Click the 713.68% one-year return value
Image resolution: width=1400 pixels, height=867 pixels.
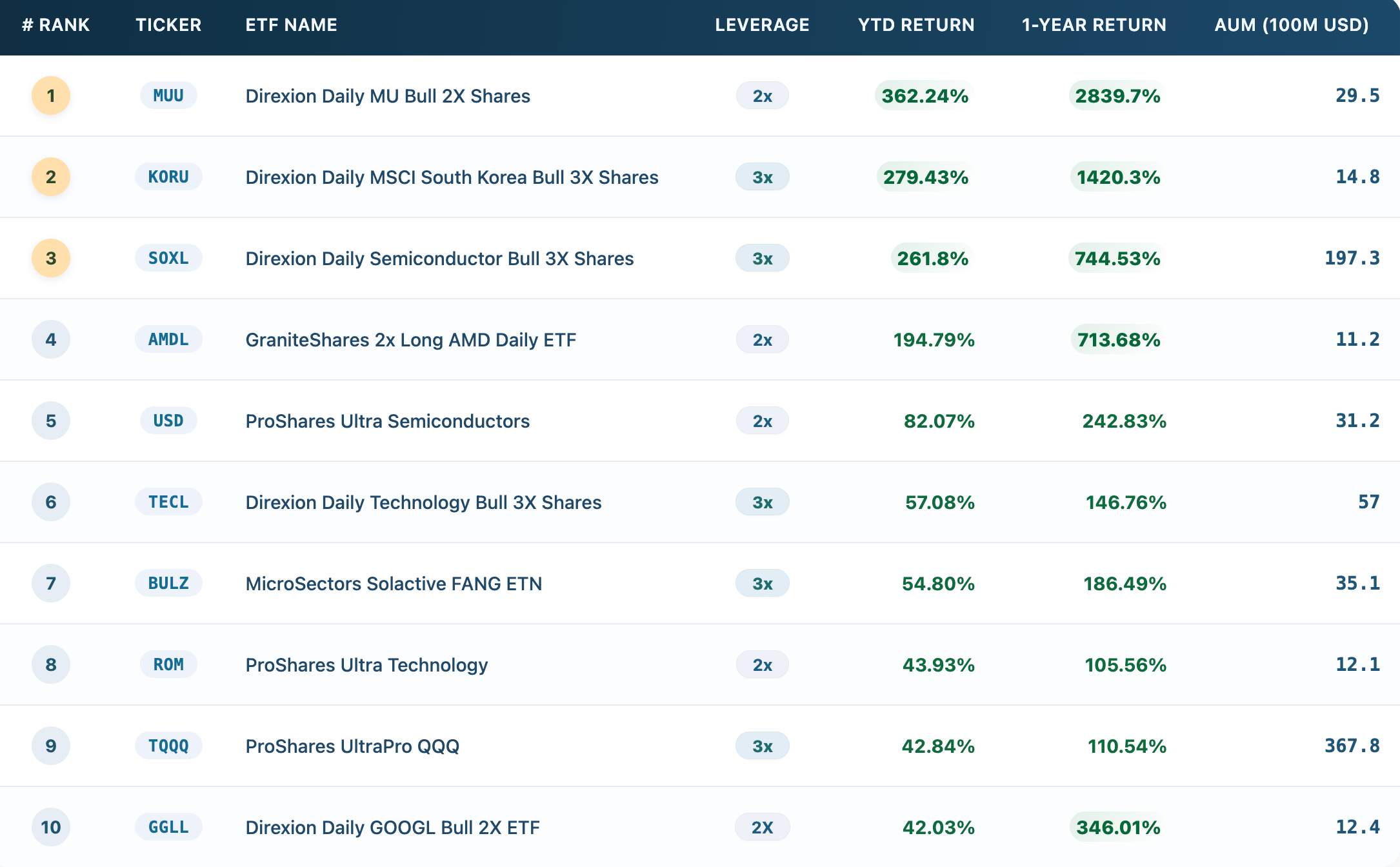click(1119, 340)
